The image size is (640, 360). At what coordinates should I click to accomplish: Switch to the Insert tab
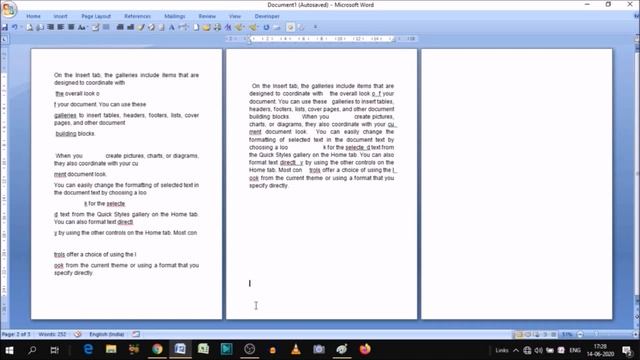[60, 16]
